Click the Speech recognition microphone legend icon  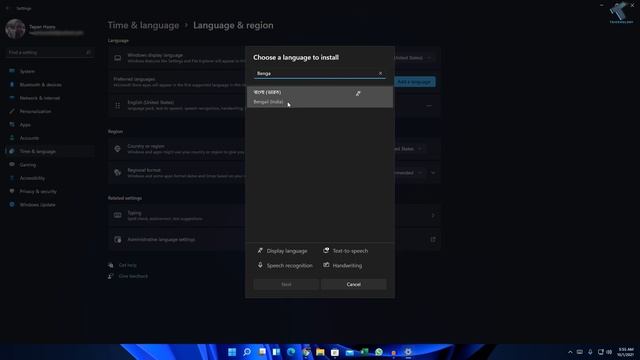[x=260, y=265]
